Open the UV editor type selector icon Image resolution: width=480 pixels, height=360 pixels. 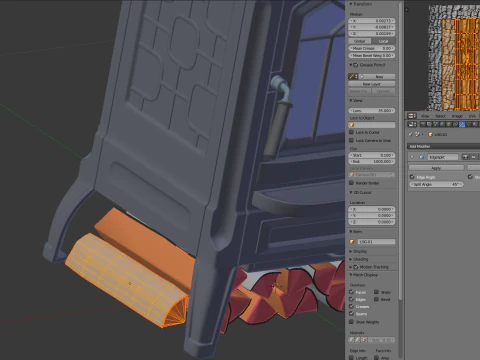click(412, 116)
